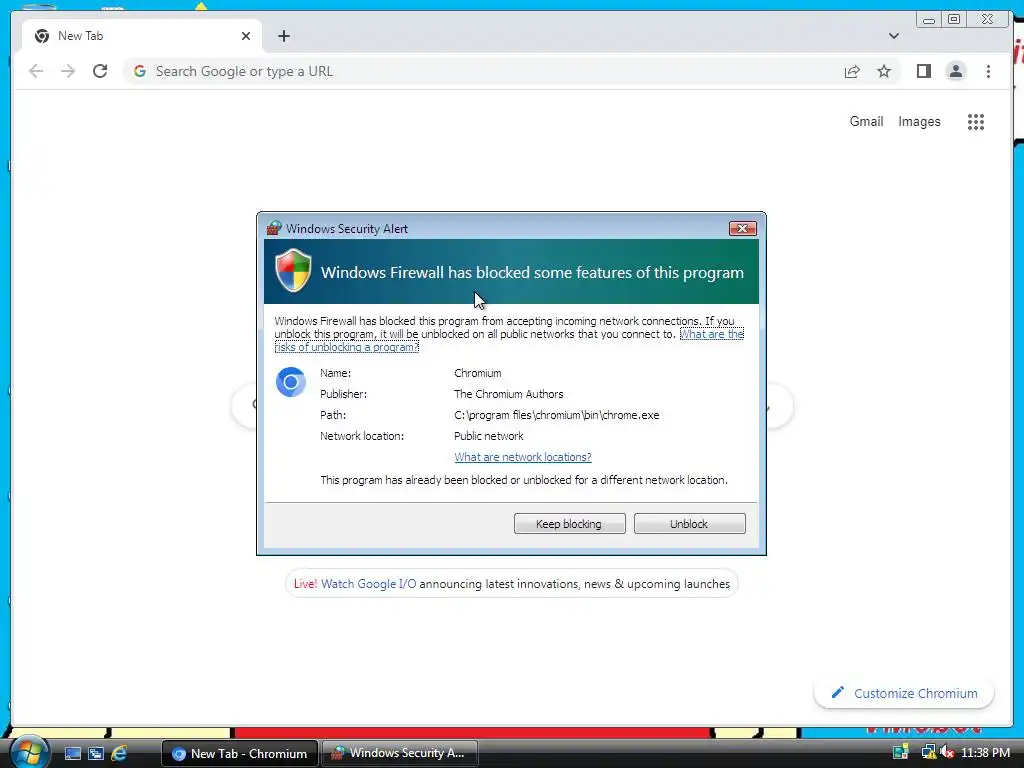The width and height of the screenshot is (1024, 768).
Task: Open a new tab with the plus button
Action: 283,36
